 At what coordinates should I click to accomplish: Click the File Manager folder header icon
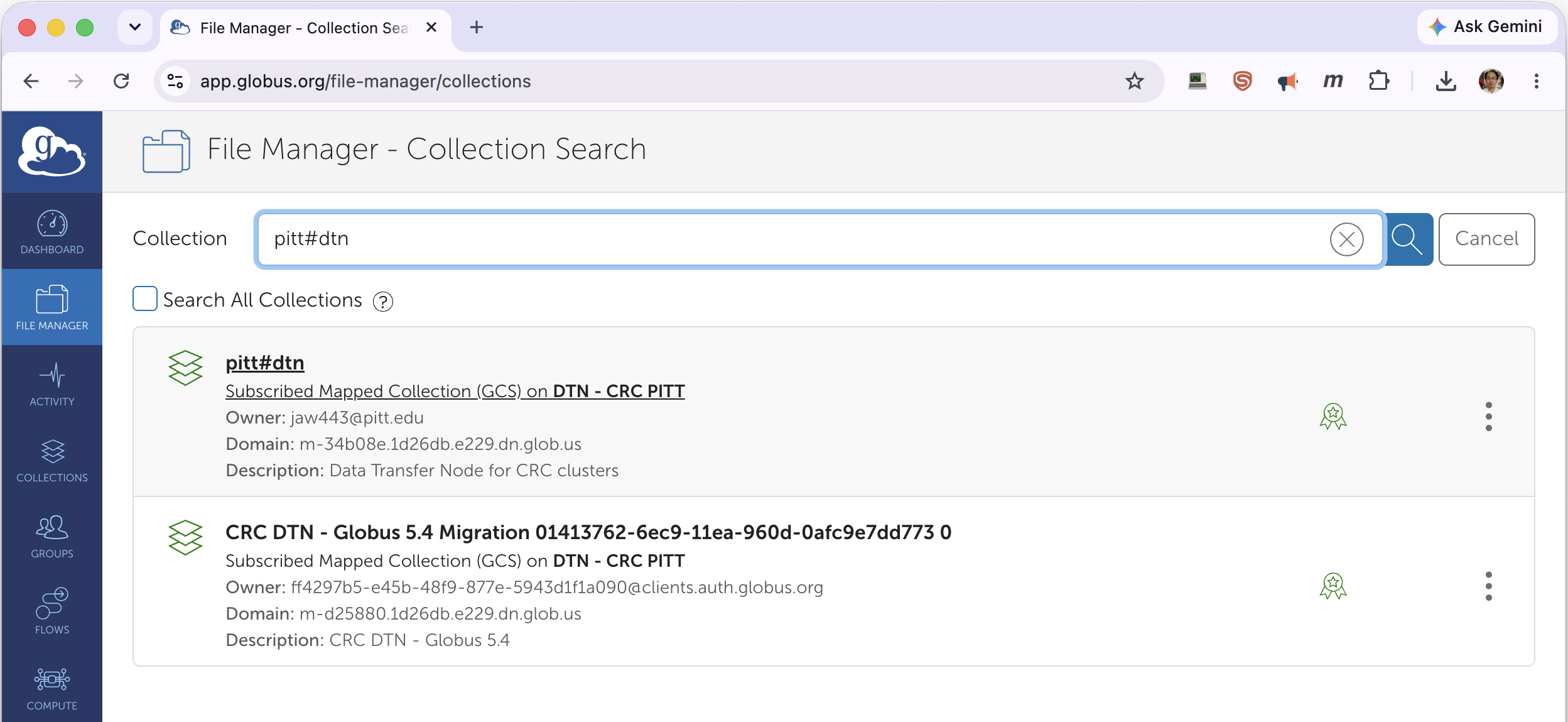(x=166, y=151)
